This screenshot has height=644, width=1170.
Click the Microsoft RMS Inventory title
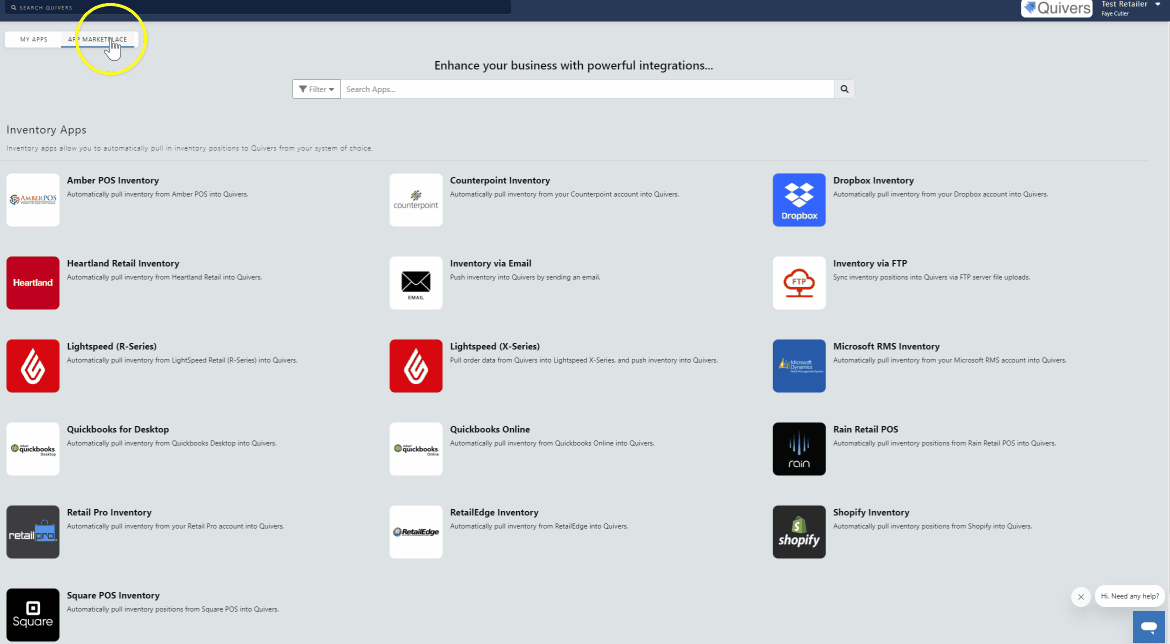(886, 346)
